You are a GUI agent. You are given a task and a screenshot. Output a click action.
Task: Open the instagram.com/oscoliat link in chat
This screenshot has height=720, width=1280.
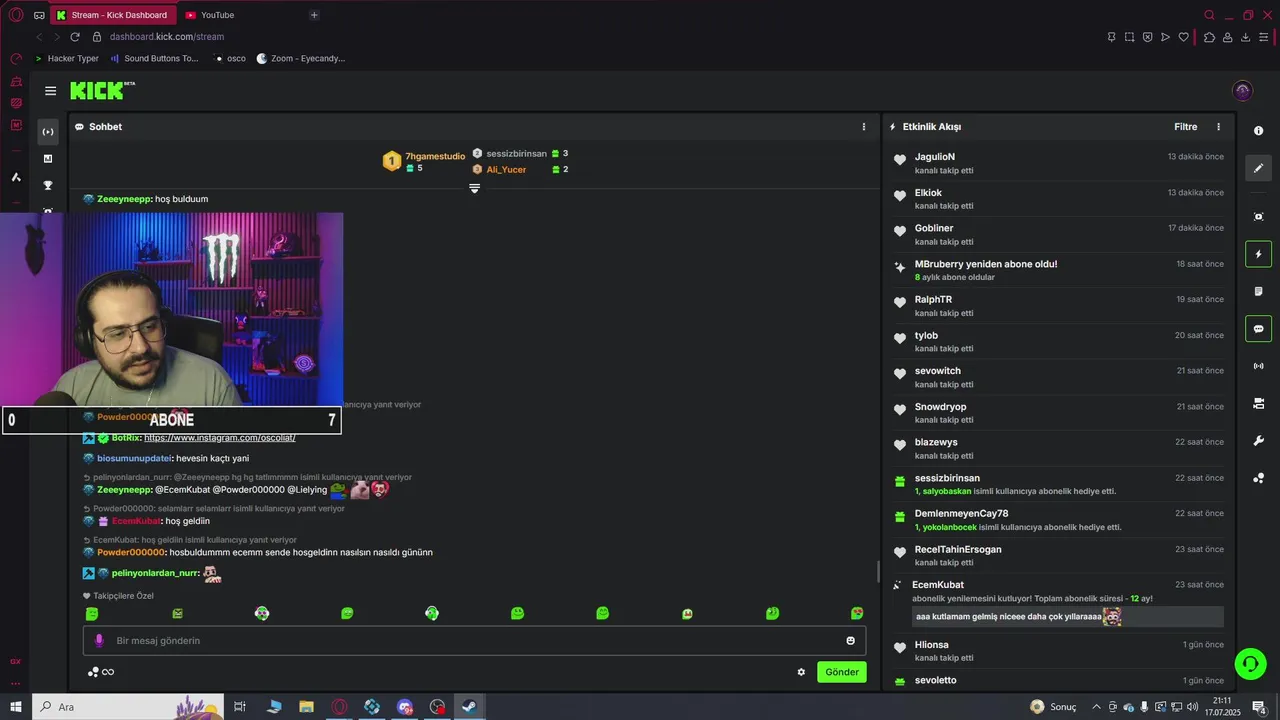click(x=220, y=438)
